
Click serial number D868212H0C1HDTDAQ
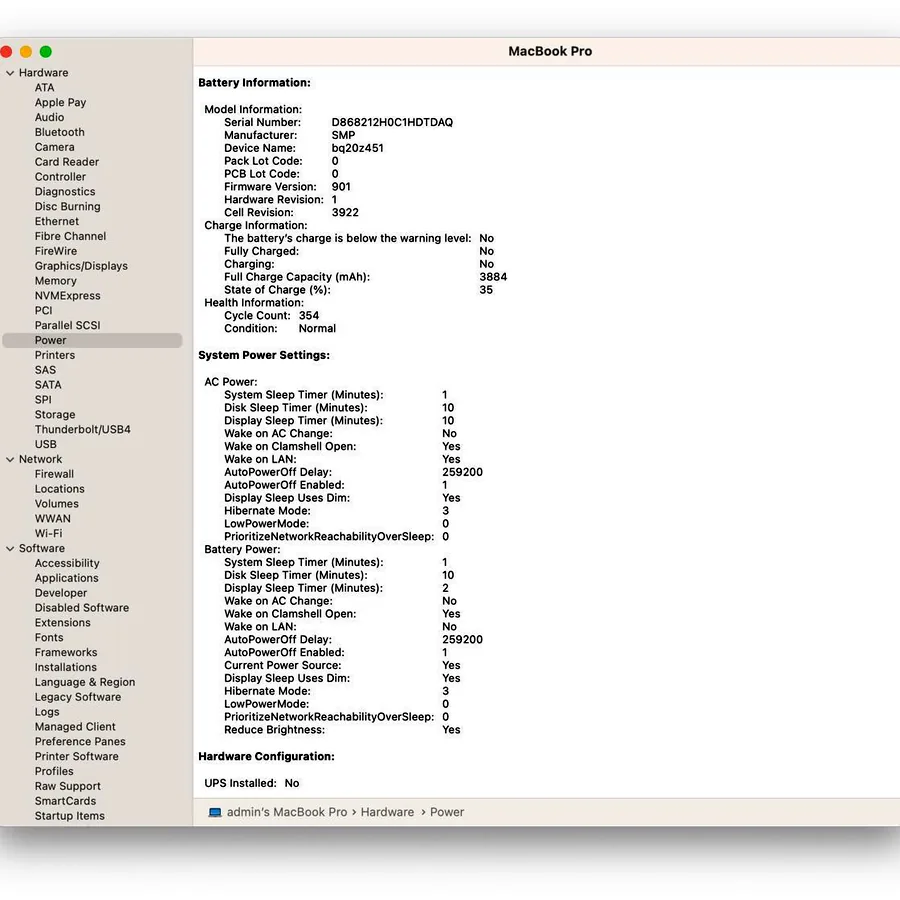tap(392, 122)
